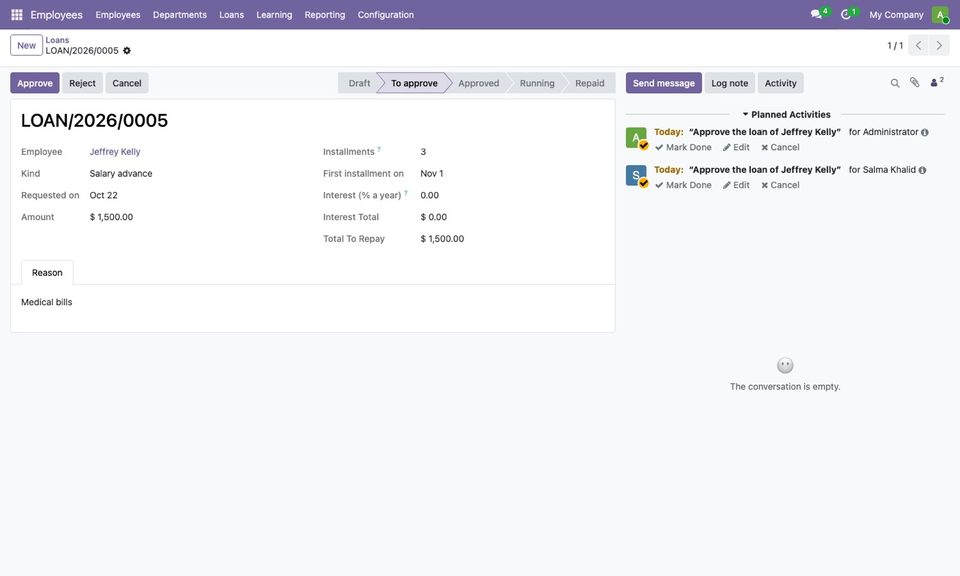The image size is (960, 576).
Task: Click info icon beside Administrator activity
Action: (924, 132)
